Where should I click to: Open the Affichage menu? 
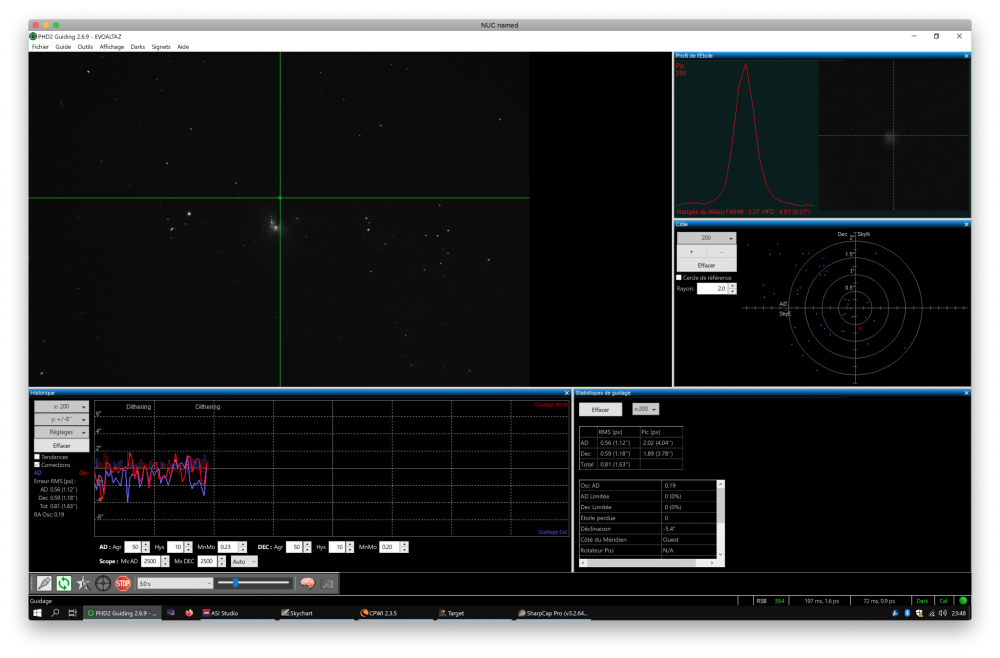tap(112, 47)
